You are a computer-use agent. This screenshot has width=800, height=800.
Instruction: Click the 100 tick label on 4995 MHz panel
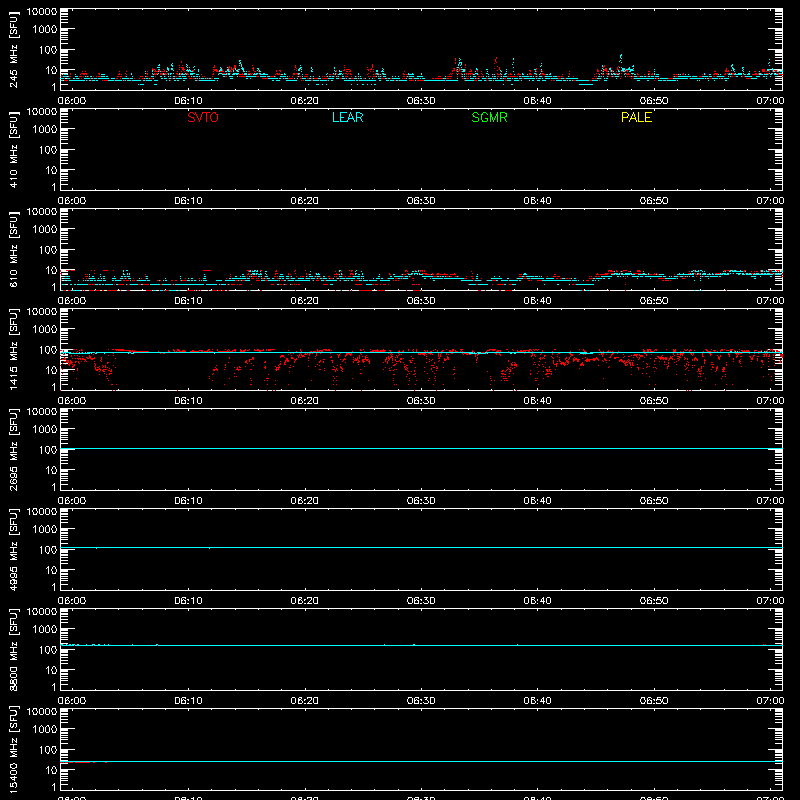(46, 550)
